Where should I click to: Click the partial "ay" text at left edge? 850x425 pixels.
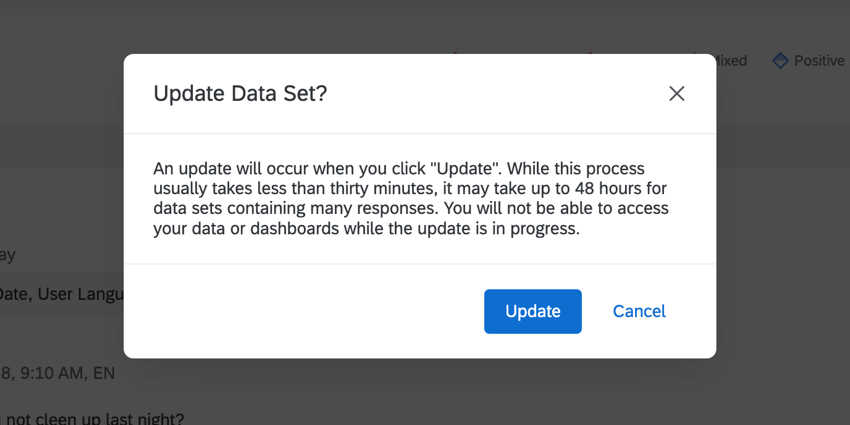[x=8, y=255]
